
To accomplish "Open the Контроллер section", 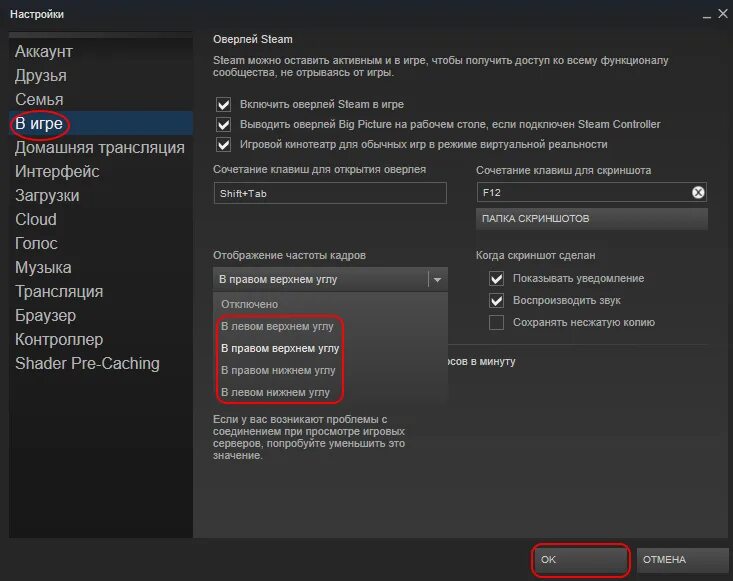I will (x=101, y=339).
